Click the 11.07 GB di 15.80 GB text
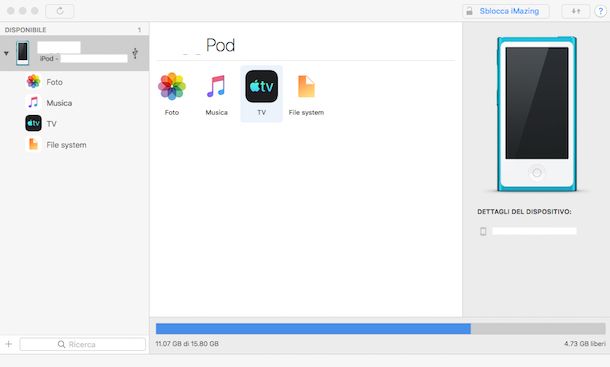 187,344
